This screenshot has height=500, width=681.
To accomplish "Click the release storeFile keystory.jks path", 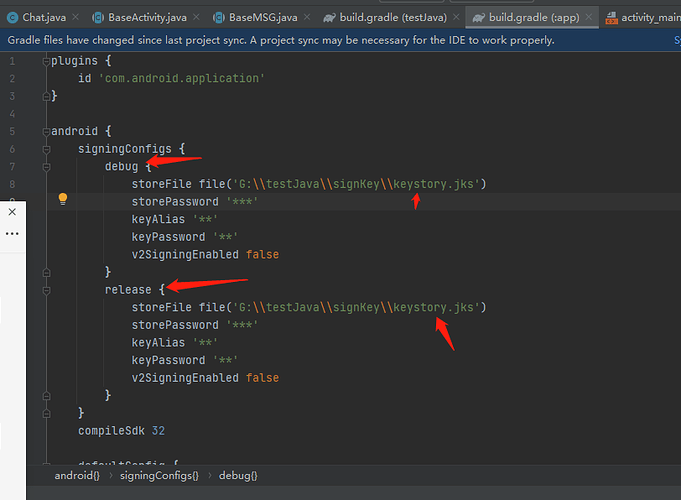I will 356,308.
